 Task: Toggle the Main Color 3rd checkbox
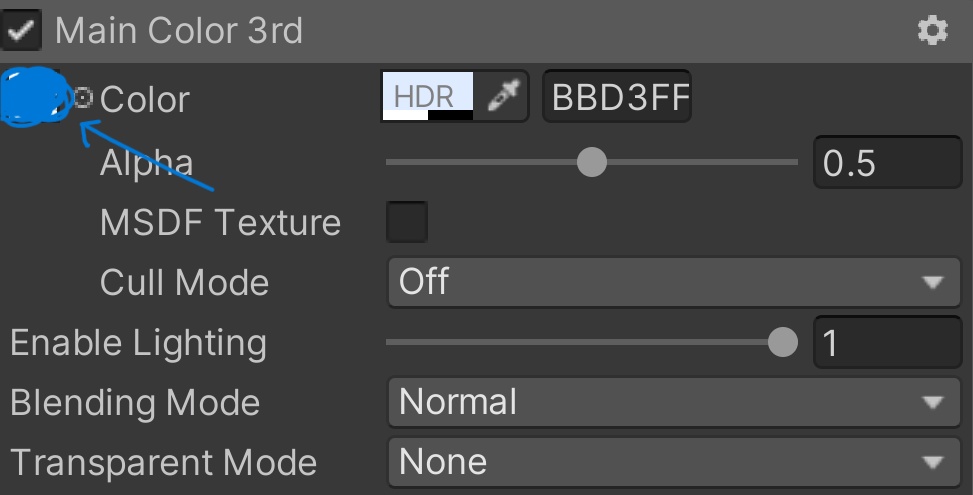point(22,31)
